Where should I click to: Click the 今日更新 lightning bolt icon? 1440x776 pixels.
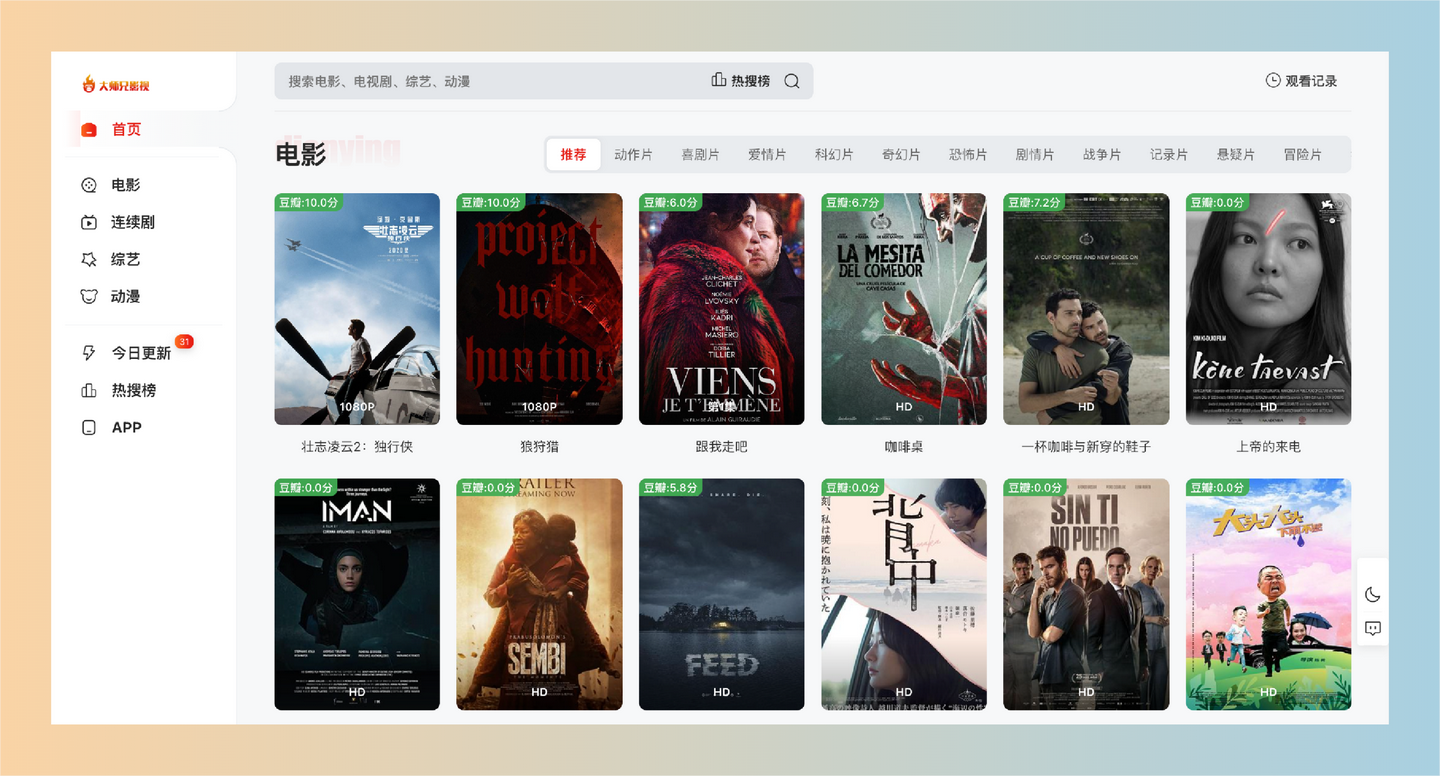pos(89,353)
